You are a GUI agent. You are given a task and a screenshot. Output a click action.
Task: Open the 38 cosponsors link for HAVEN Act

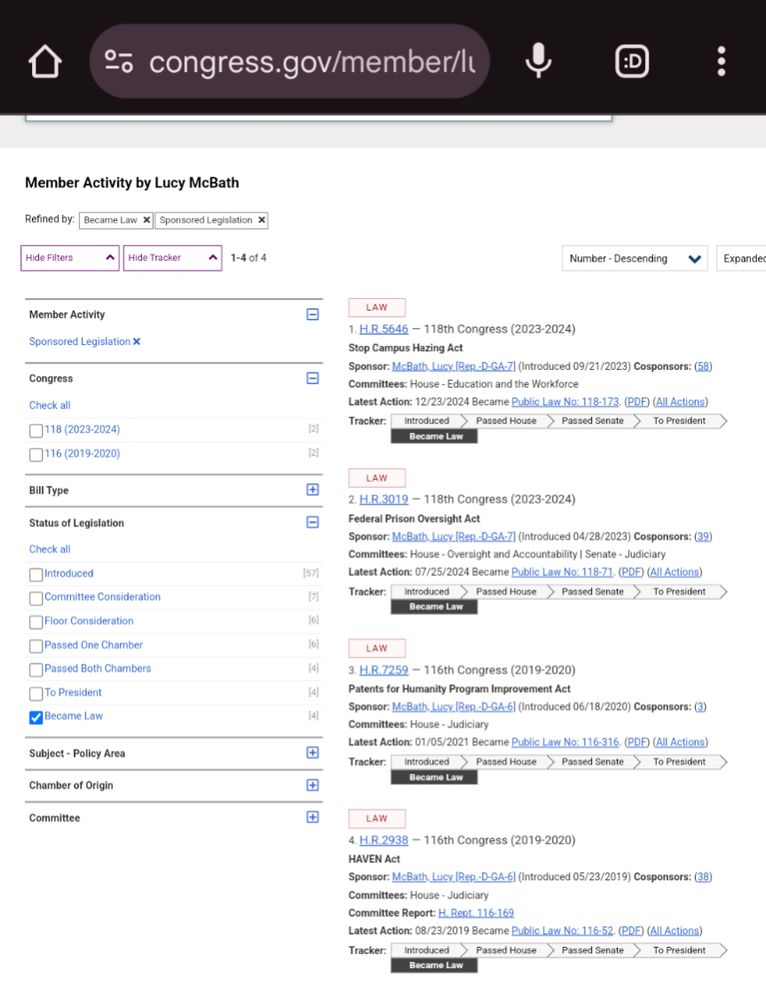[703, 877]
